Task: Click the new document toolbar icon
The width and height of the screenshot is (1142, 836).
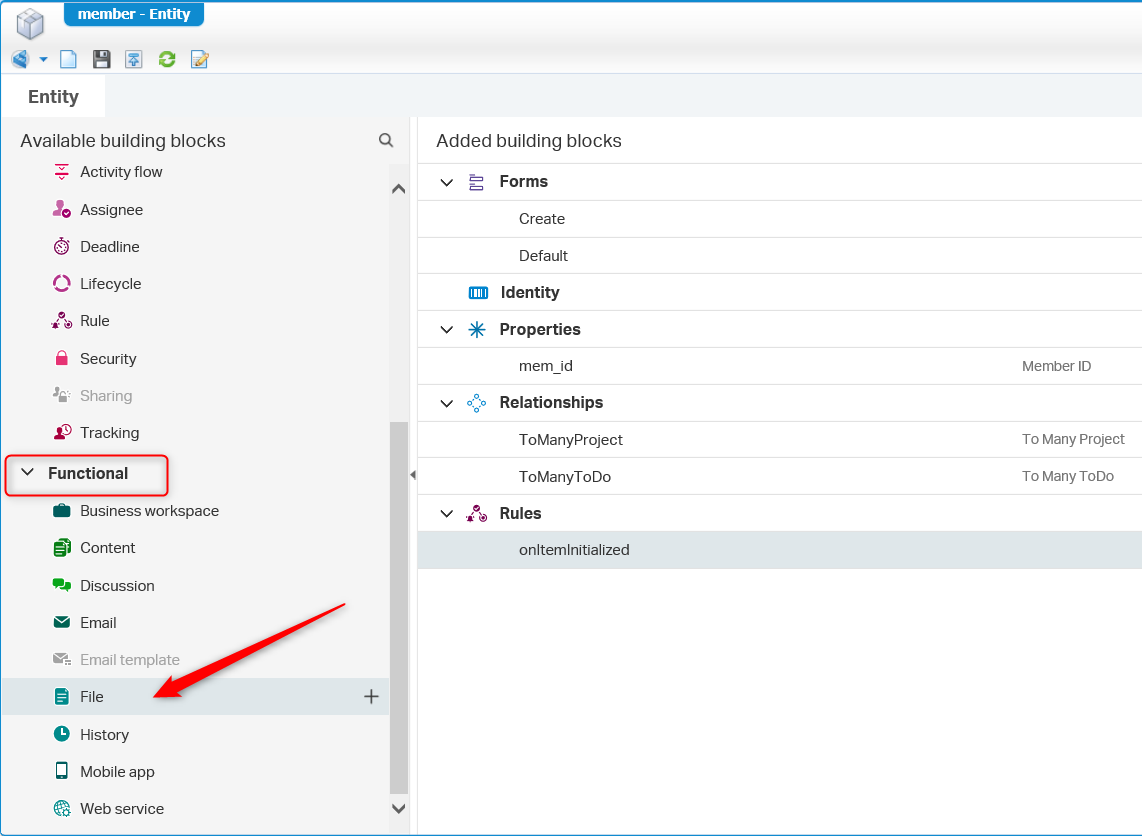Action: [68, 60]
